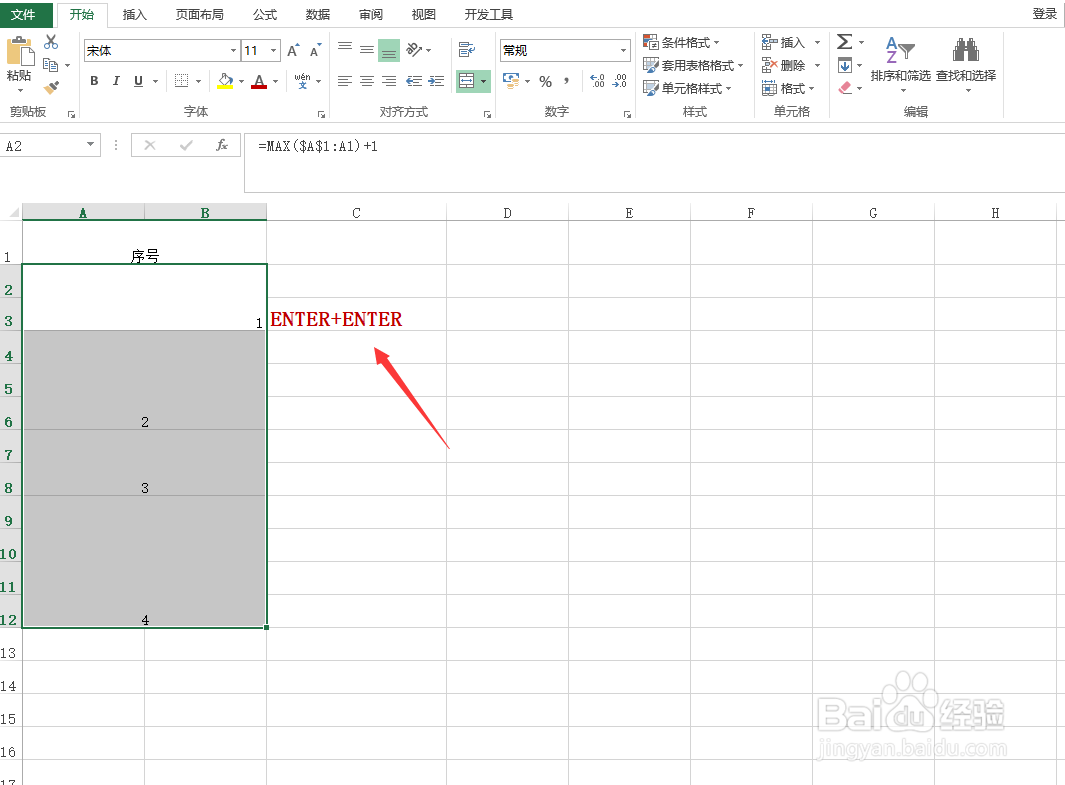Toggle the bottom align button
This screenshot has width=1065, height=785.
tap(389, 50)
